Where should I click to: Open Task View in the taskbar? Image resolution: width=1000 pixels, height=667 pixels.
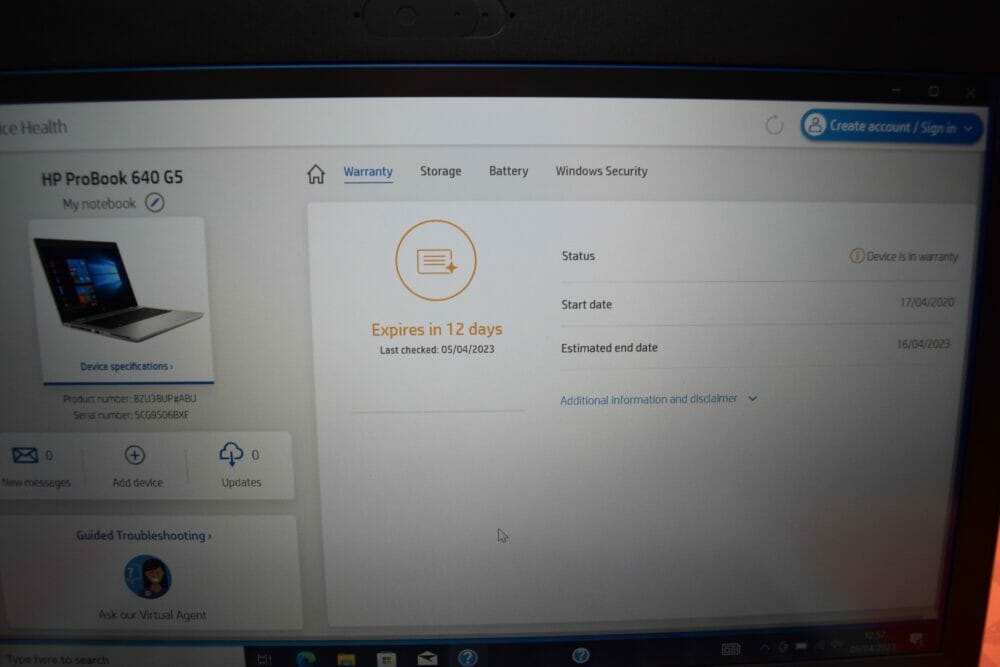coord(264,659)
